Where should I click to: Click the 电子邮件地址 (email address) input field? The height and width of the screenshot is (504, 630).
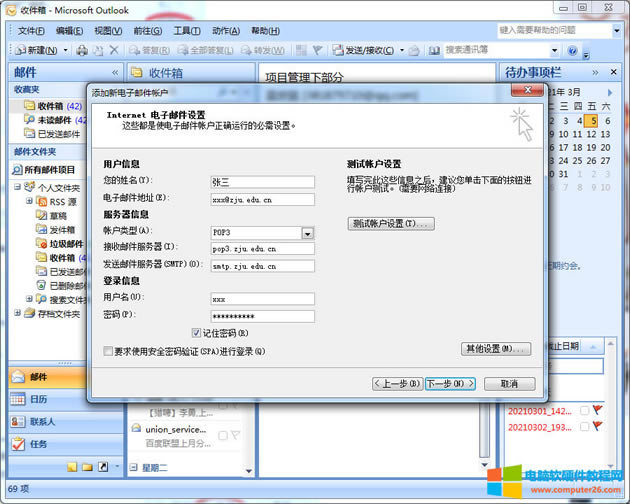262,199
